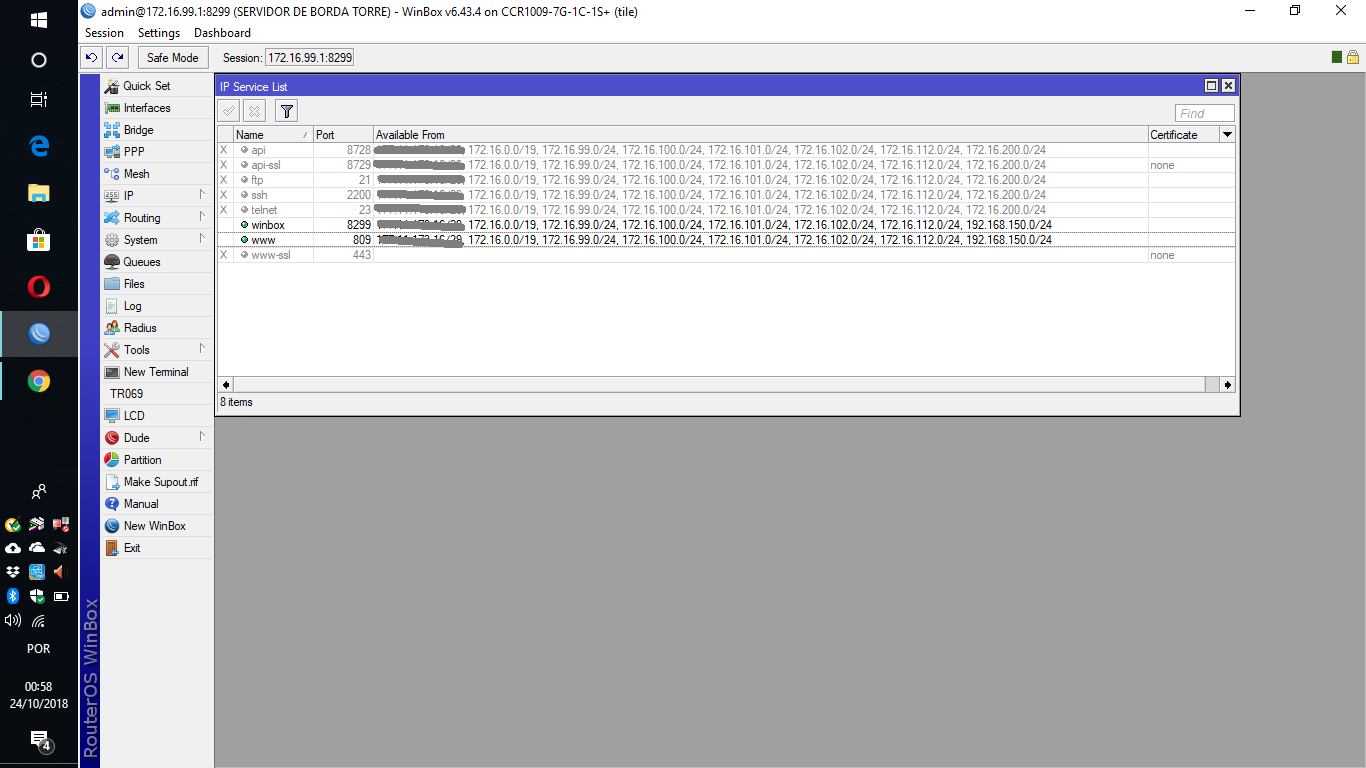Open the Mesh settings
The image size is (1366, 768).
click(158, 174)
